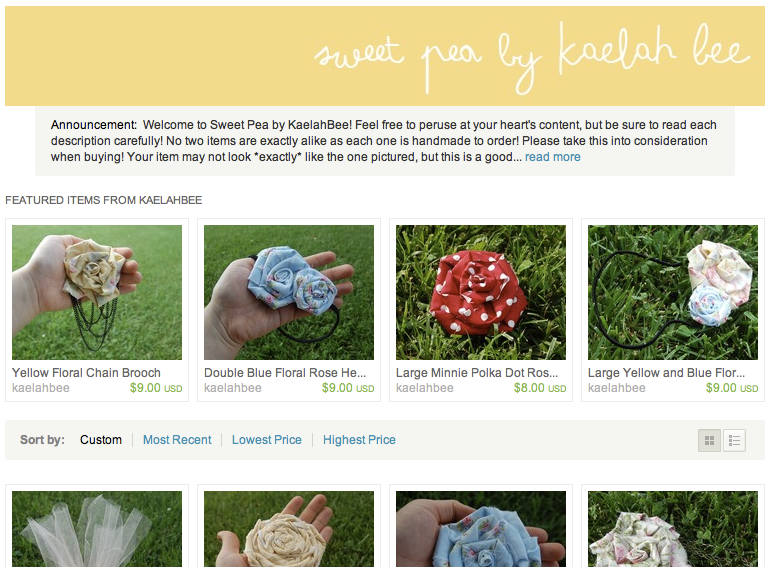Select the Custom sort option

click(x=101, y=440)
